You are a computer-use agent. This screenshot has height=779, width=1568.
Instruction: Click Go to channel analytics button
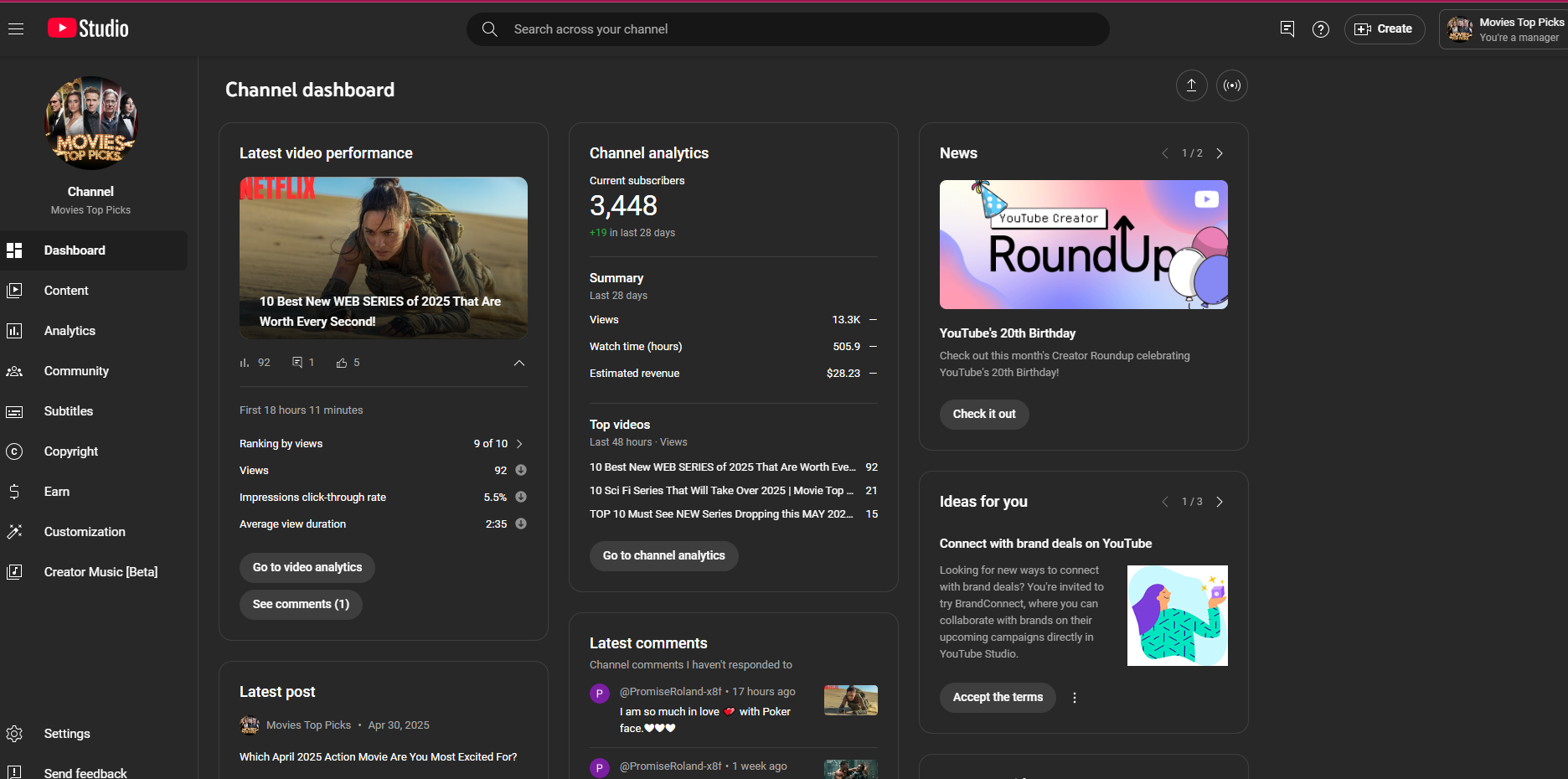pyautogui.click(x=664, y=556)
